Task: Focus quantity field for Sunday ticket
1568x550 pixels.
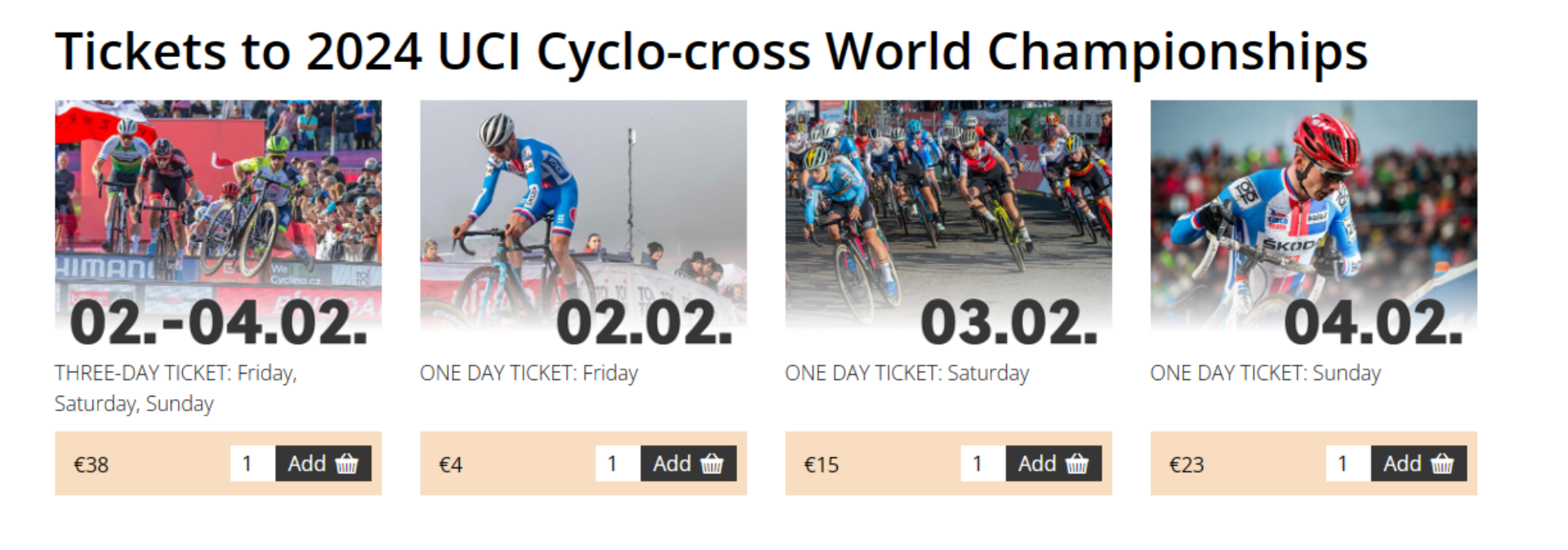Action: tap(1347, 464)
